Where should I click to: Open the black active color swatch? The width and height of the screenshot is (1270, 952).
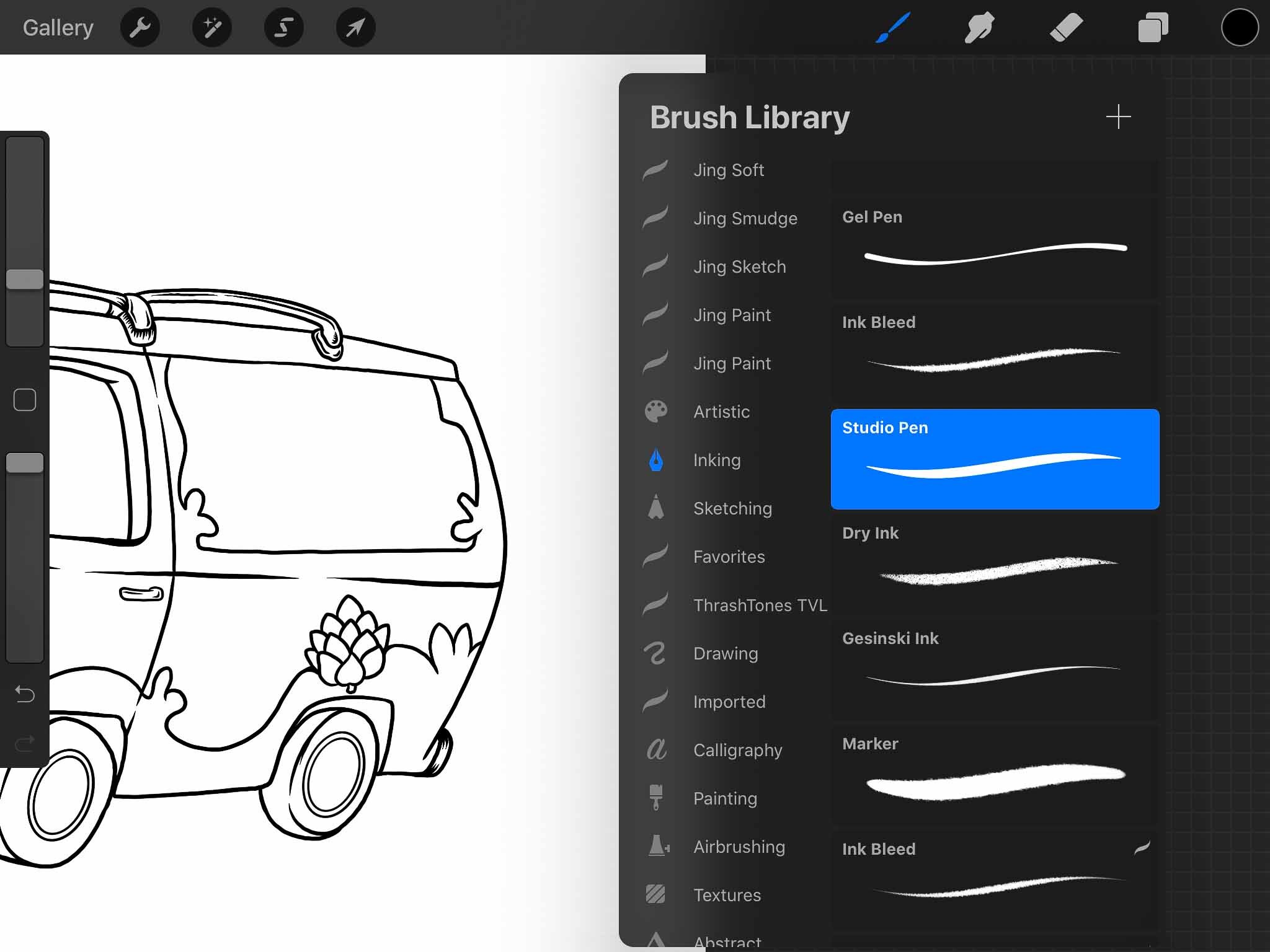click(x=1240, y=27)
